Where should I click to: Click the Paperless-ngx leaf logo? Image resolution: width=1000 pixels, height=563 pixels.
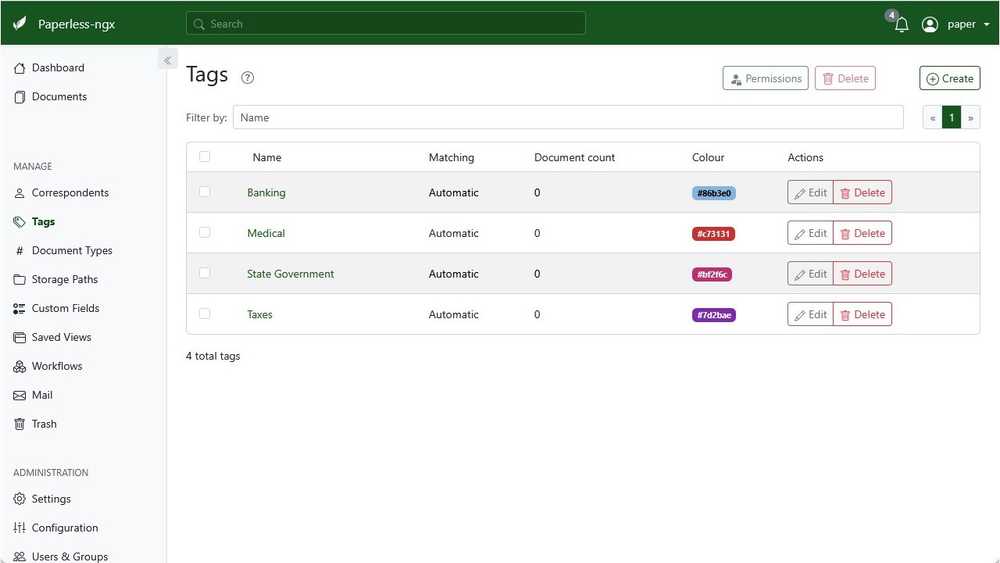tap(20, 24)
